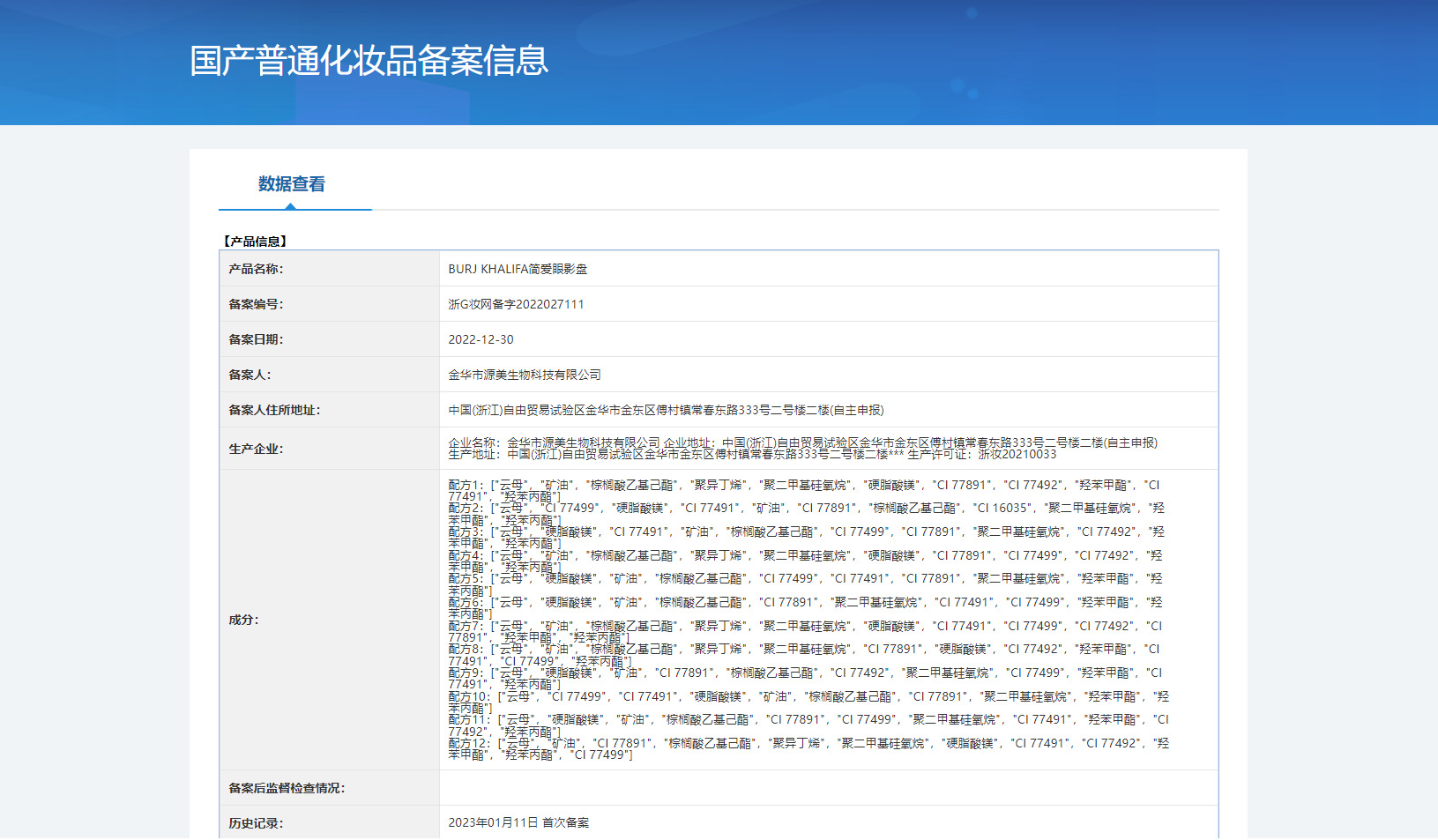The image size is (1438, 840).
Task: Click the start of the 配方1 ingredient list
Action: click(x=466, y=485)
